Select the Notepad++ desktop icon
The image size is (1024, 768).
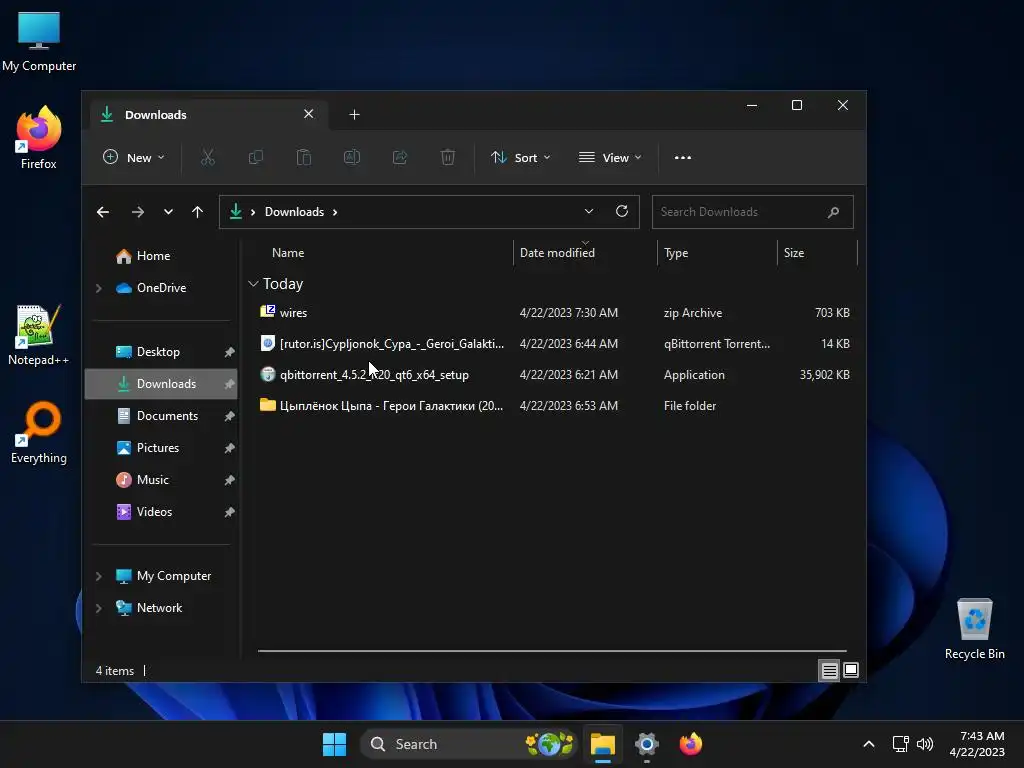point(39,335)
